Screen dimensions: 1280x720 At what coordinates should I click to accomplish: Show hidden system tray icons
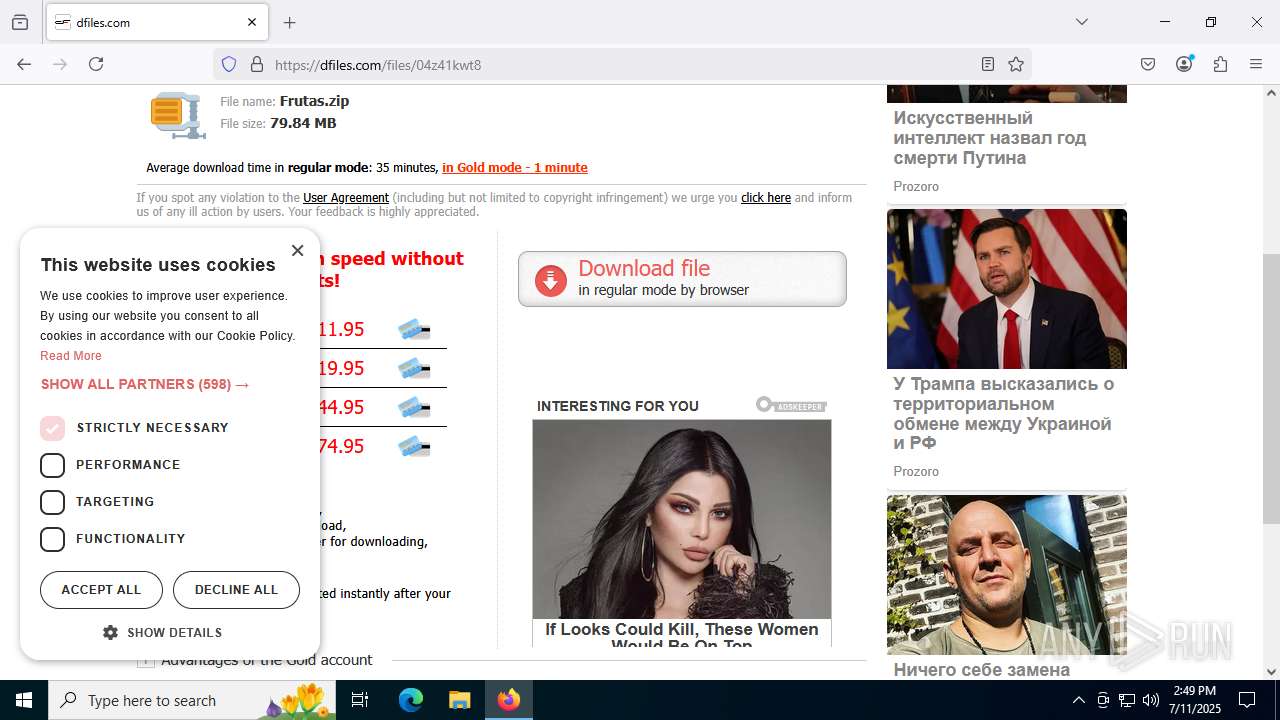click(1078, 700)
